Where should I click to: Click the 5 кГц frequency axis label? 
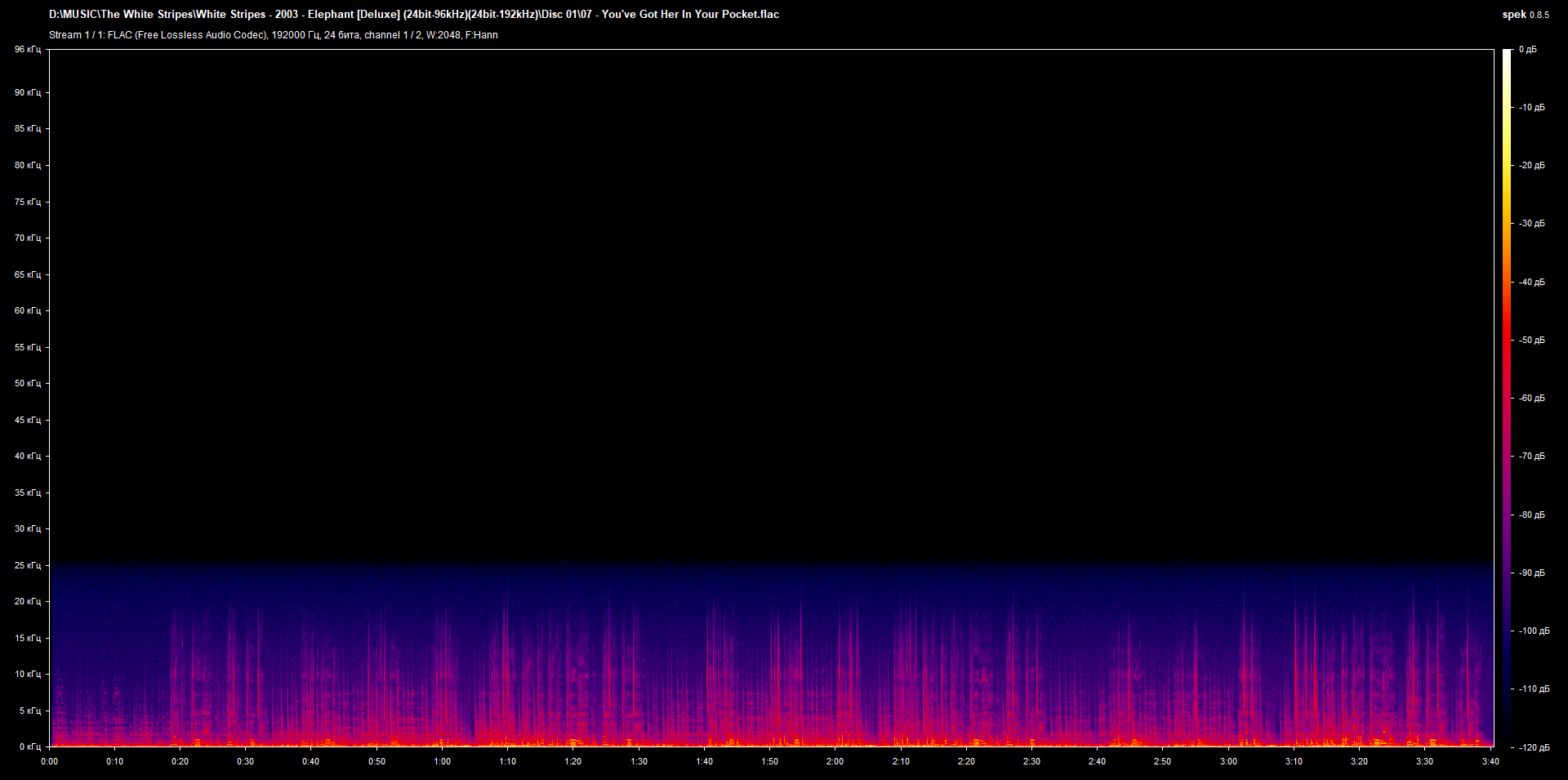[x=30, y=711]
